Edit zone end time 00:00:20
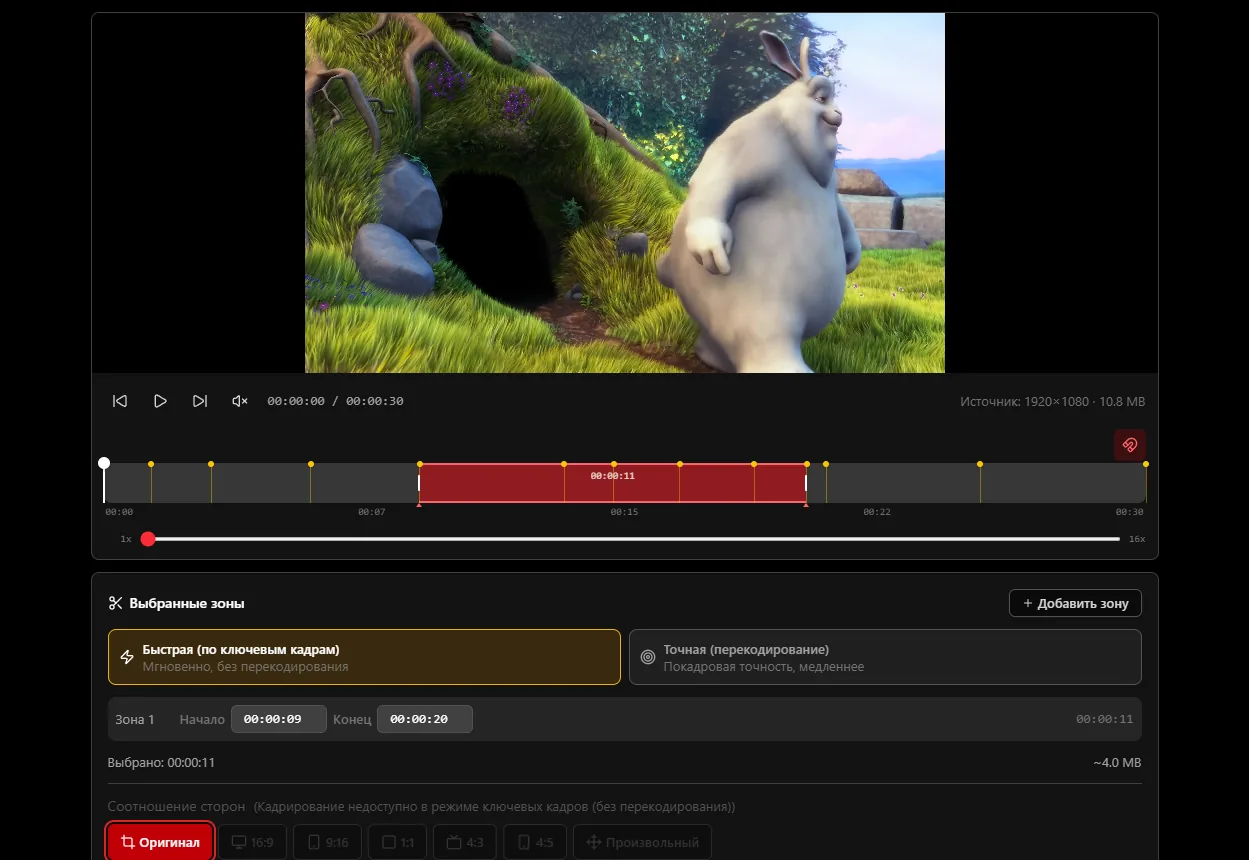The width and height of the screenshot is (1250, 860). coord(425,719)
